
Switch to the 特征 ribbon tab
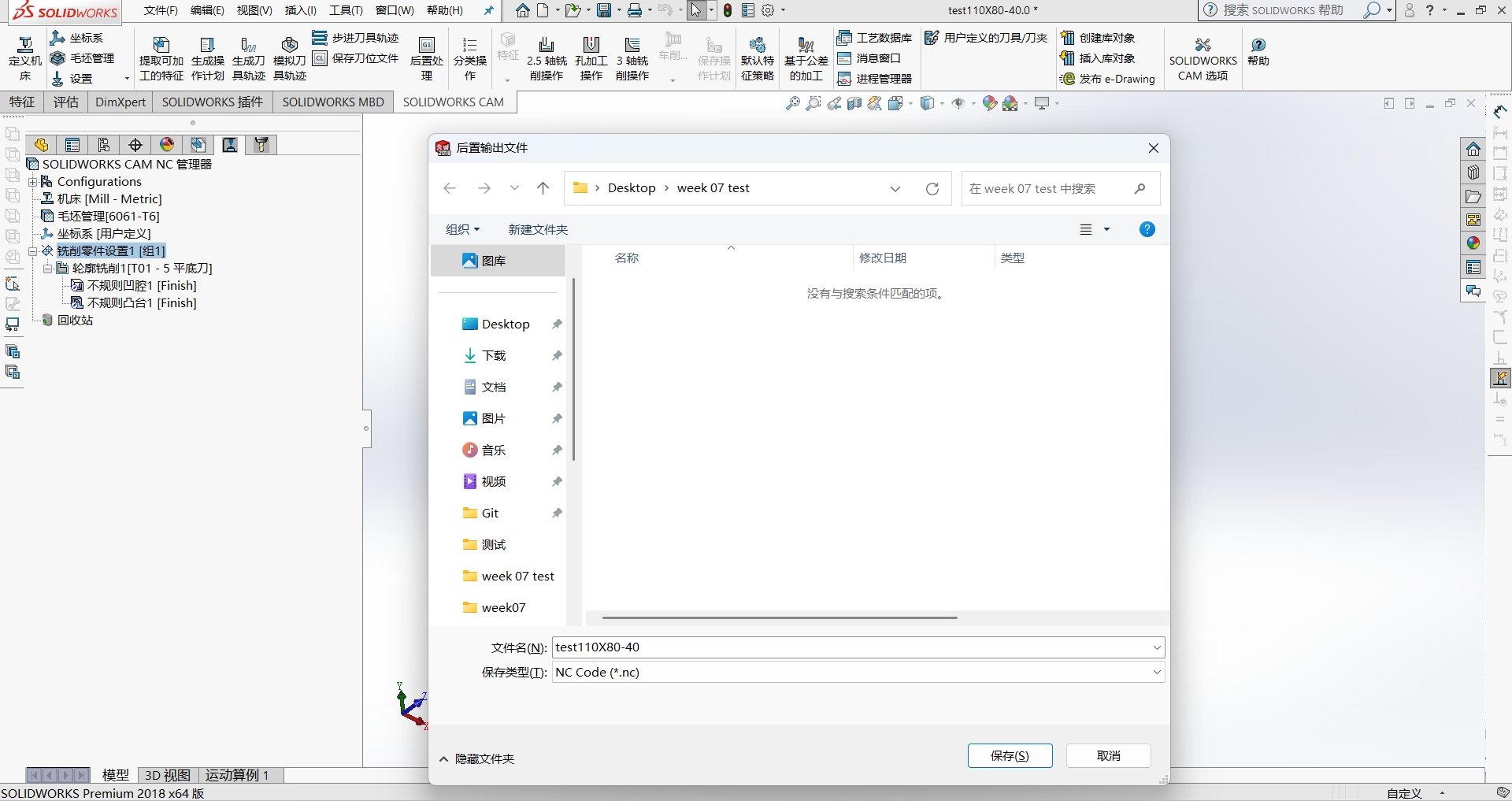tap(22, 102)
